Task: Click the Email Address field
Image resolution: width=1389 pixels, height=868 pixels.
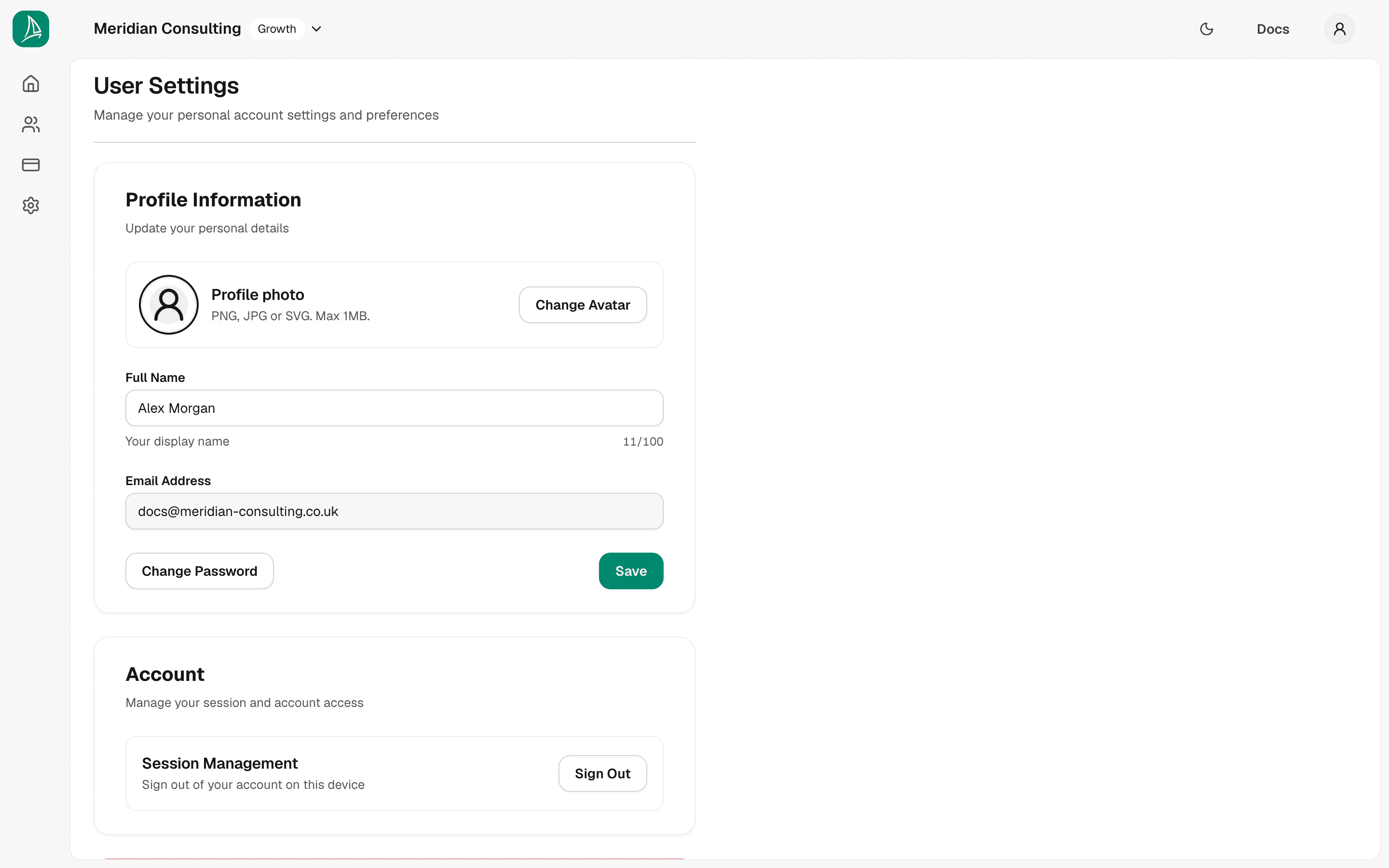Action: click(x=395, y=511)
